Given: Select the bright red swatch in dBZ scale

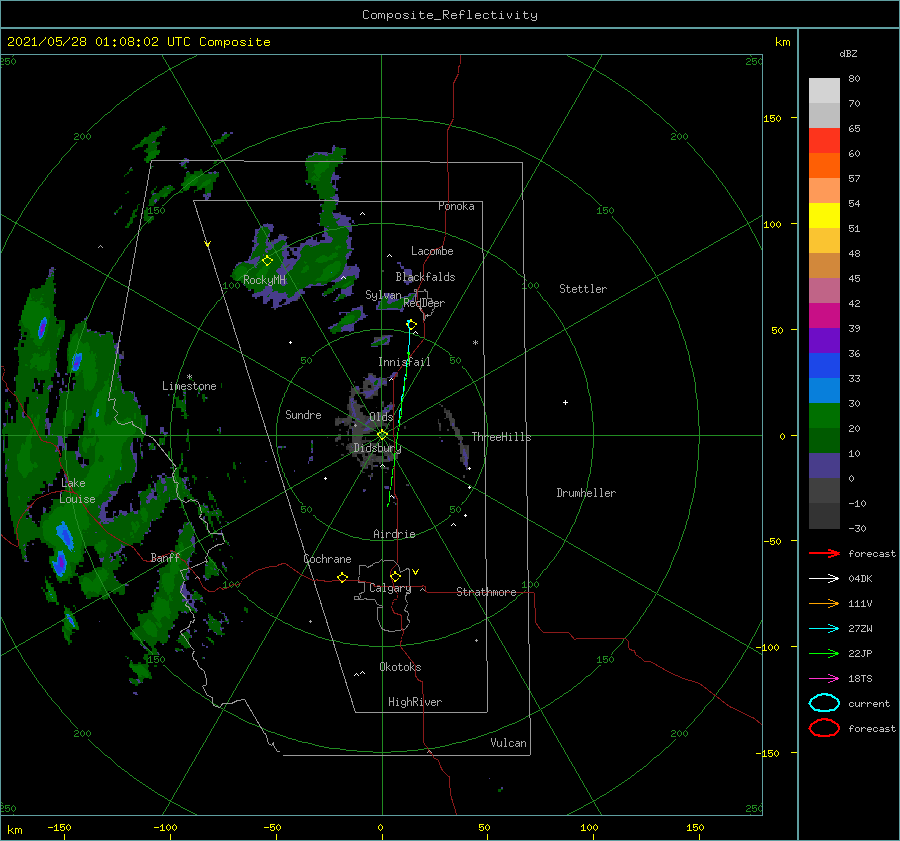Looking at the screenshot, I should 824,141.
